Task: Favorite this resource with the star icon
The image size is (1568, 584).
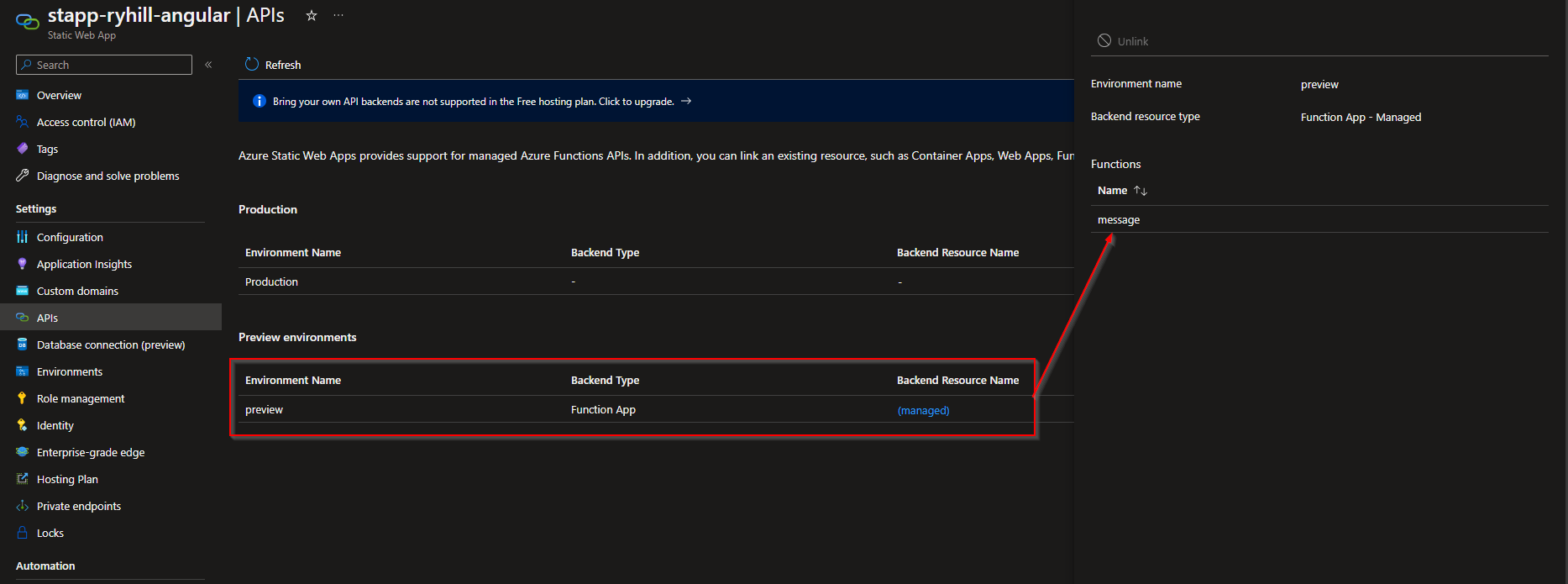Action: click(x=312, y=15)
